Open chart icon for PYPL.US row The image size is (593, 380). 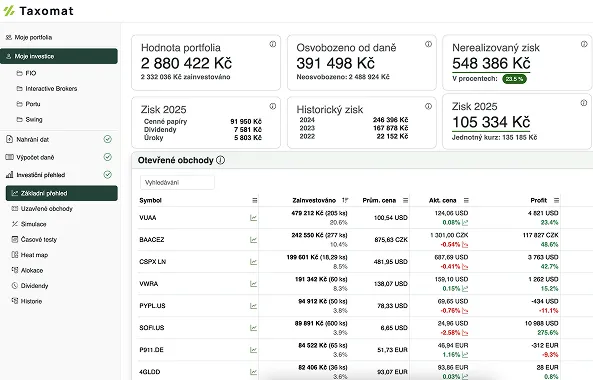click(253, 306)
